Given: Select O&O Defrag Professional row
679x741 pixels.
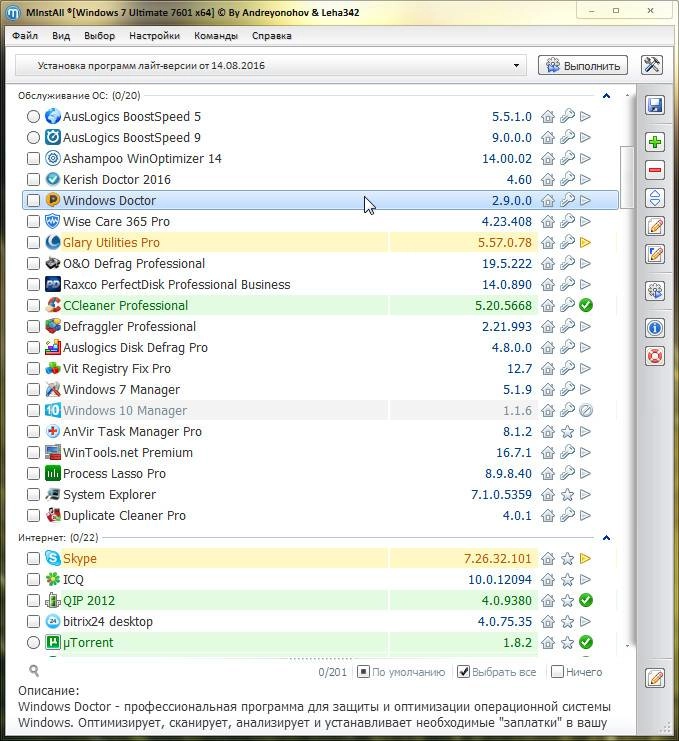Looking at the screenshot, I should (x=320, y=264).
